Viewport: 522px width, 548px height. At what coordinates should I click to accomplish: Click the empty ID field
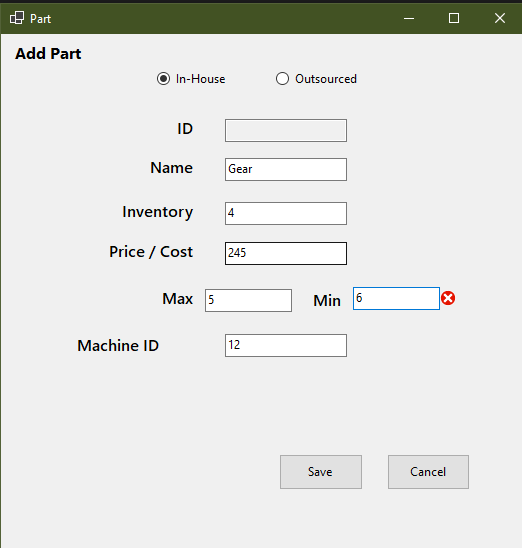[x=286, y=130]
